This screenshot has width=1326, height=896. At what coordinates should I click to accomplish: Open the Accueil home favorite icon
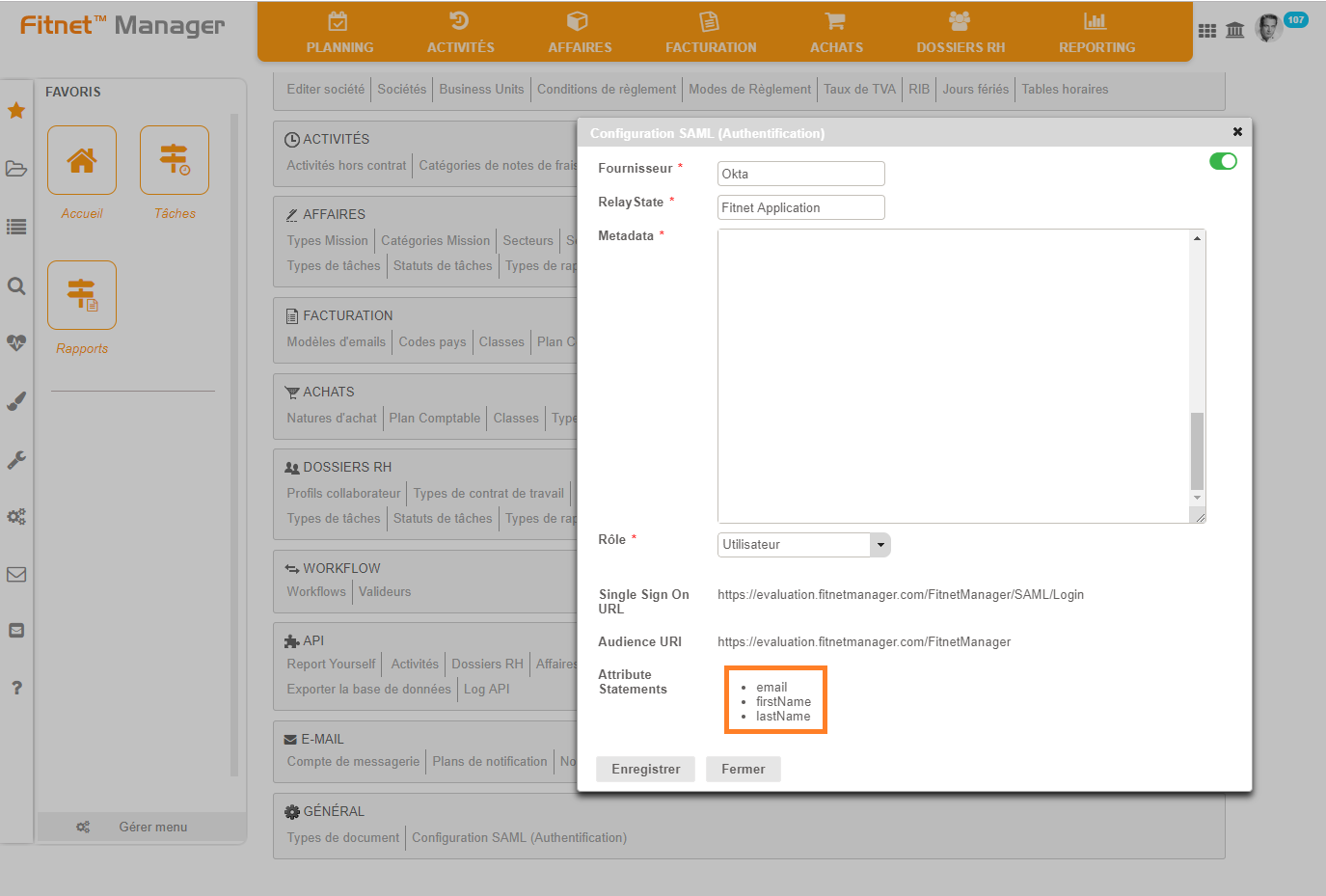pyautogui.click(x=82, y=160)
